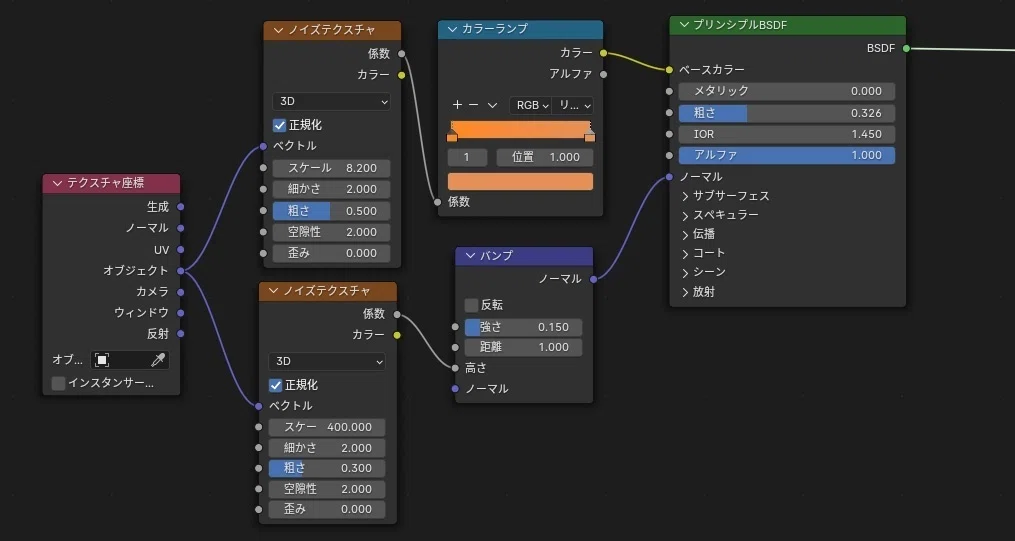Remove a color stop with the − button
Image resolution: width=1015 pixels, height=541 pixels.
coord(474,105)
